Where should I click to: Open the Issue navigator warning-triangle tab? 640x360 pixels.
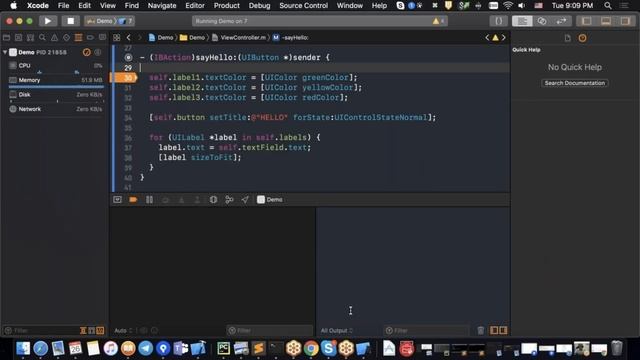point(54,38)
